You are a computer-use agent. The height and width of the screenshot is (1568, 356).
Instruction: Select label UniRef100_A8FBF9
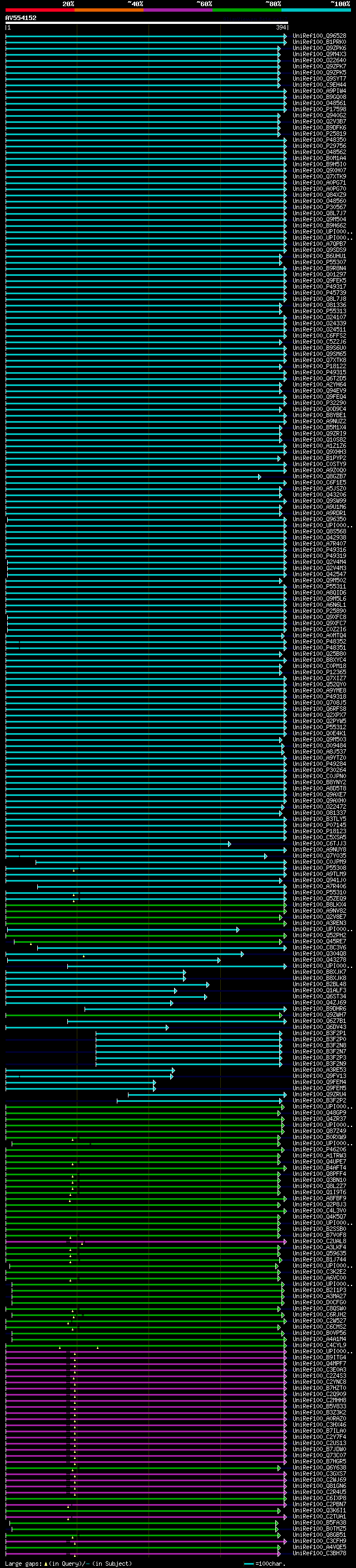319,1199
